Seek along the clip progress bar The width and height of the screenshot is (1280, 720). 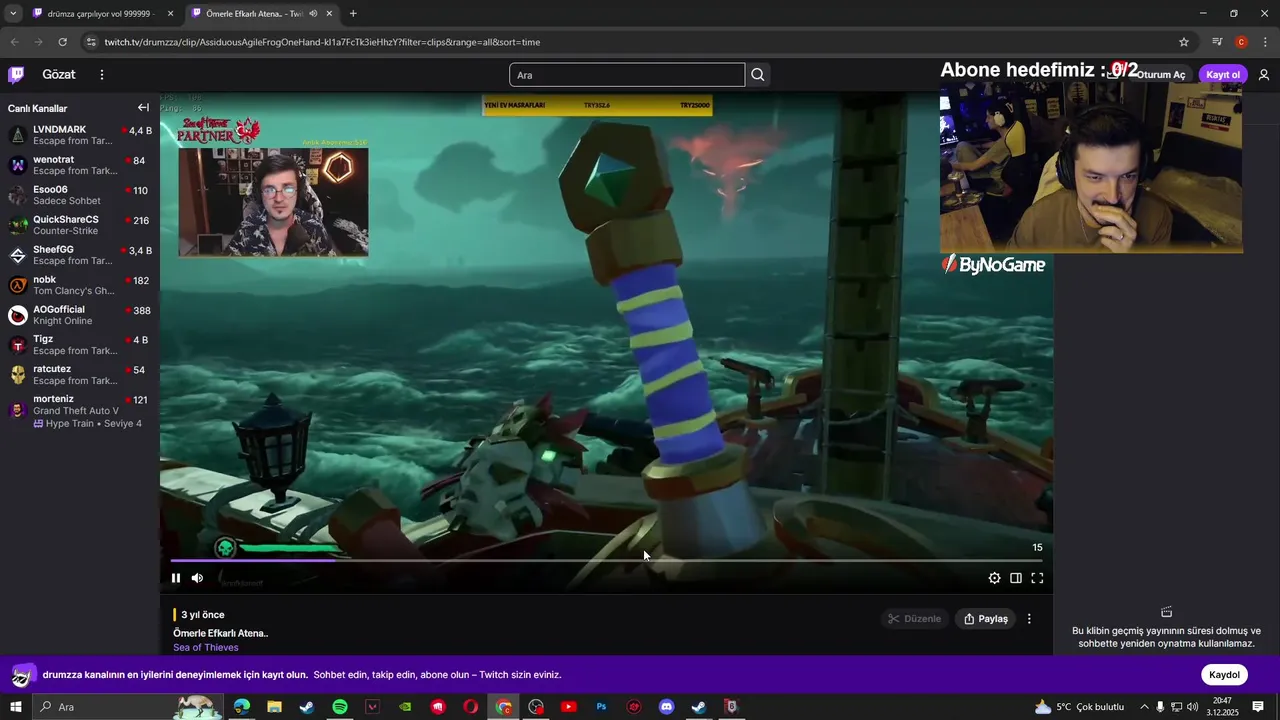(606, 560)
